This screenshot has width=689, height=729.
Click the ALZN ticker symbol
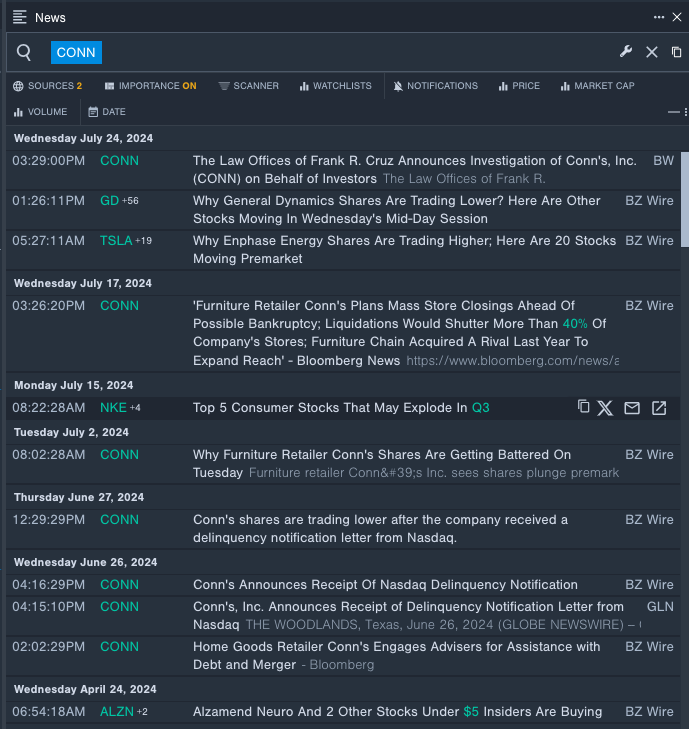[117, 712]
